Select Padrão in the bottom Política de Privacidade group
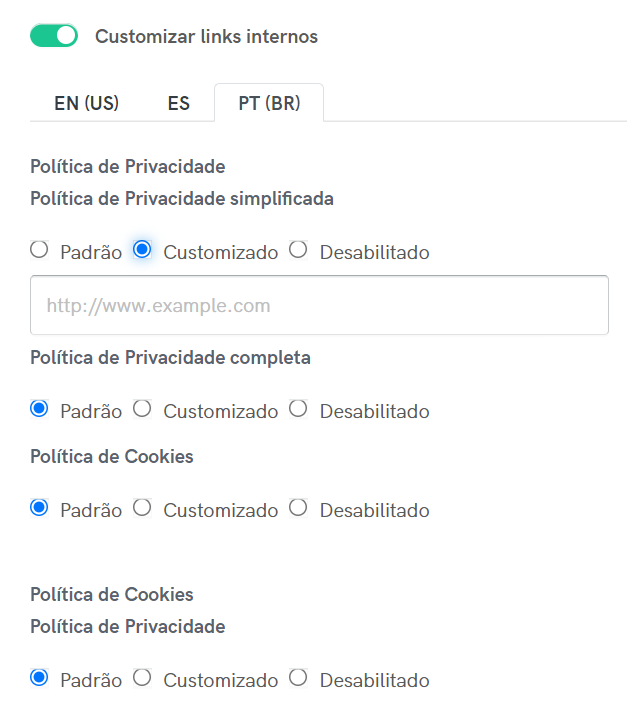The image size is (627, 721). [39, 678]
